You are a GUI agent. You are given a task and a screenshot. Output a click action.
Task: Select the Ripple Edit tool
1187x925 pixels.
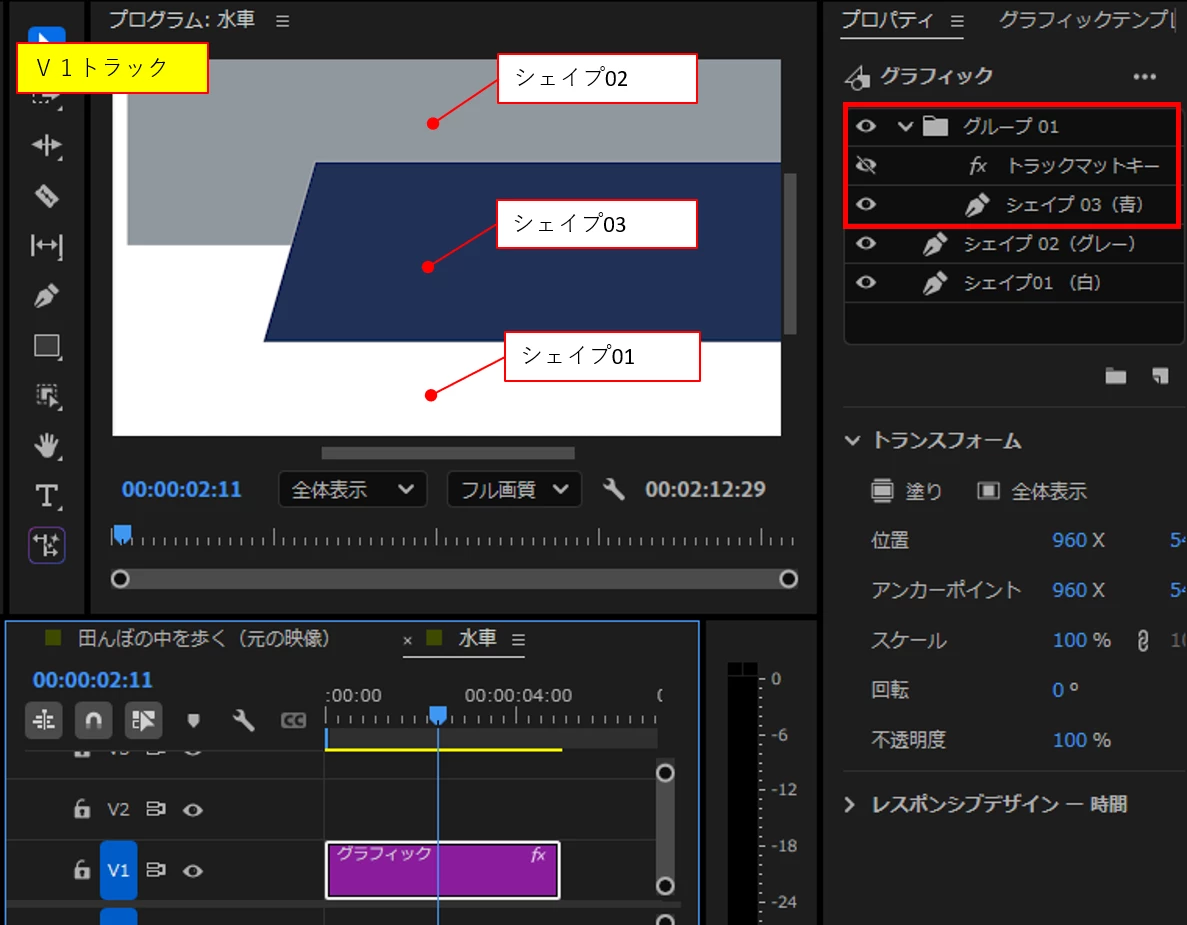[46, 145]
